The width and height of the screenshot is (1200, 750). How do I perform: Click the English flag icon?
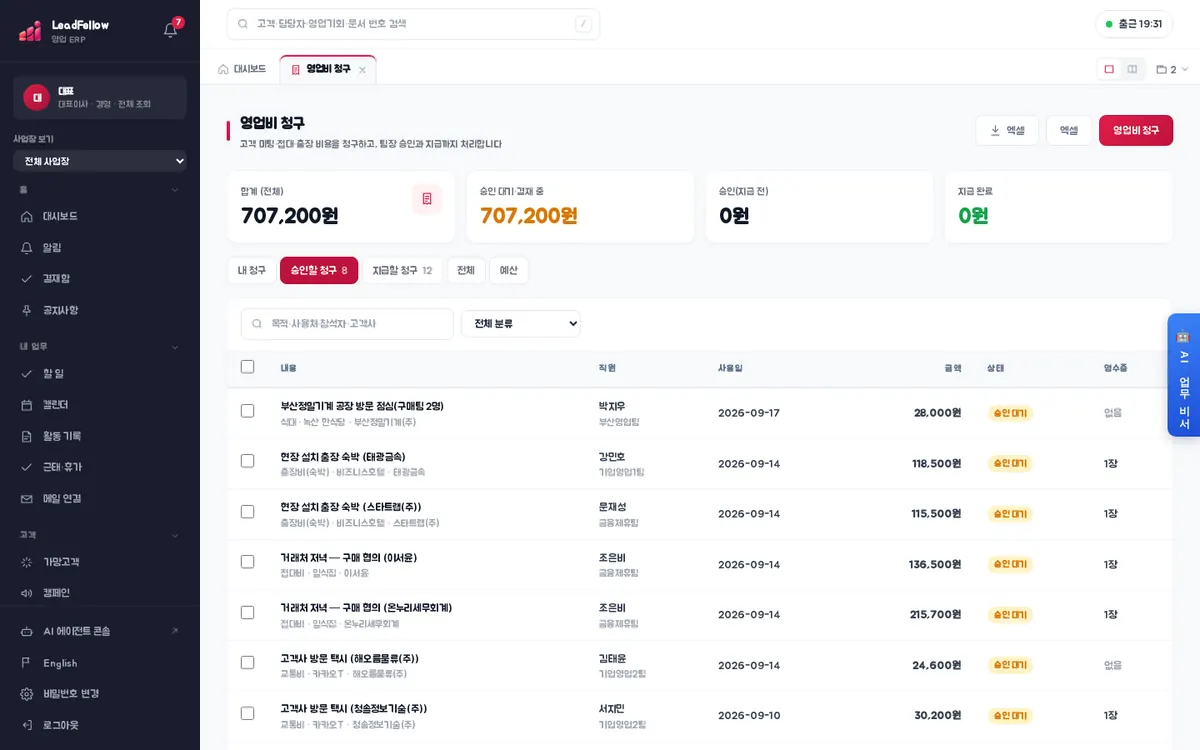point(27,663)
